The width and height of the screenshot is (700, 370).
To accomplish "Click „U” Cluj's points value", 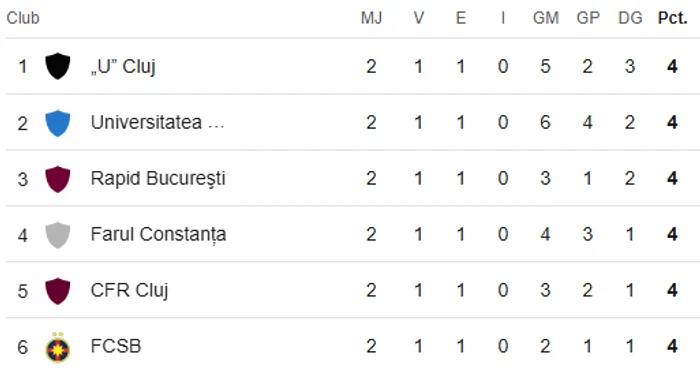I will click(x=672, y=67).
